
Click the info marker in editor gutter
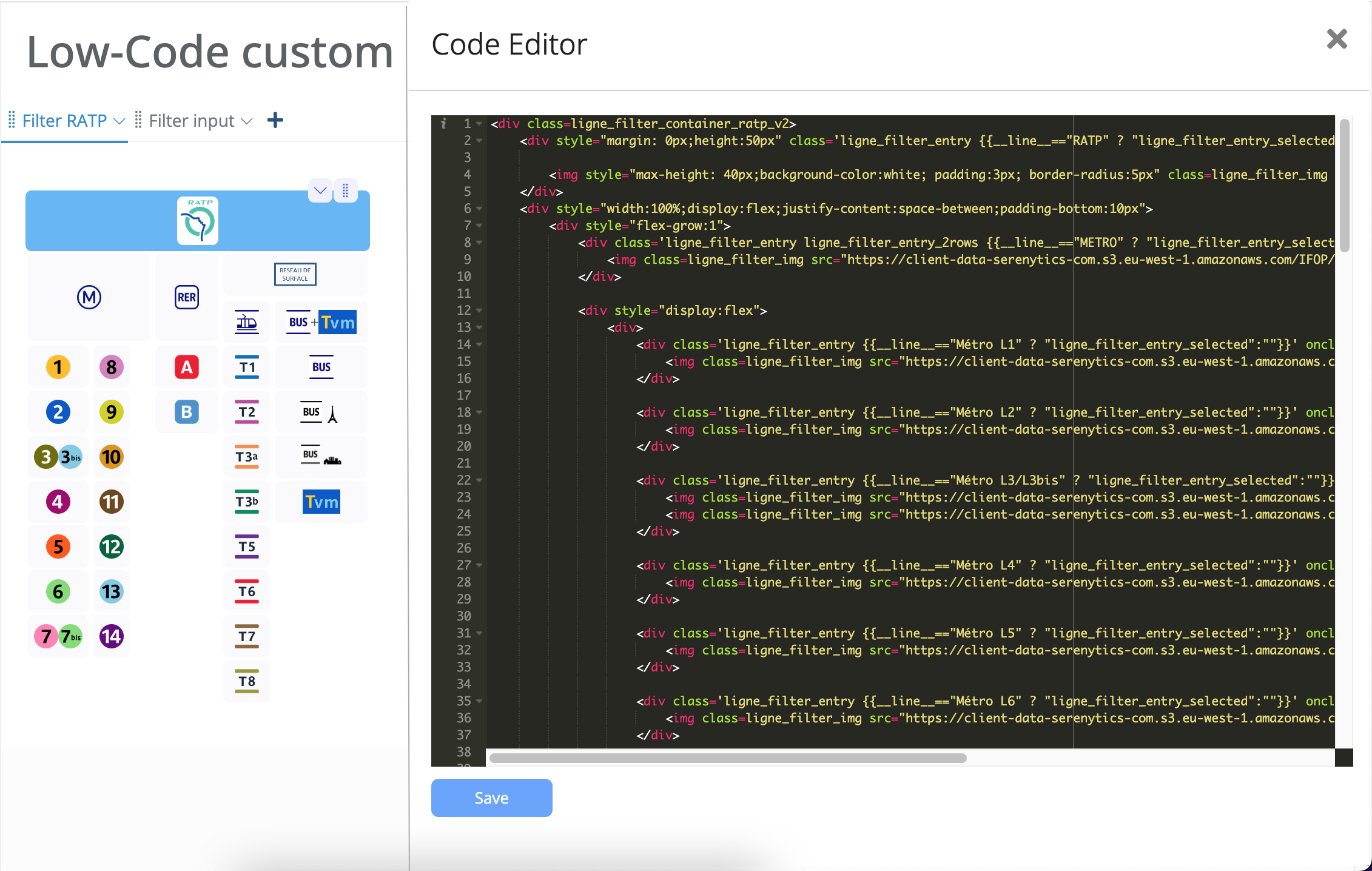coord(443,123)
